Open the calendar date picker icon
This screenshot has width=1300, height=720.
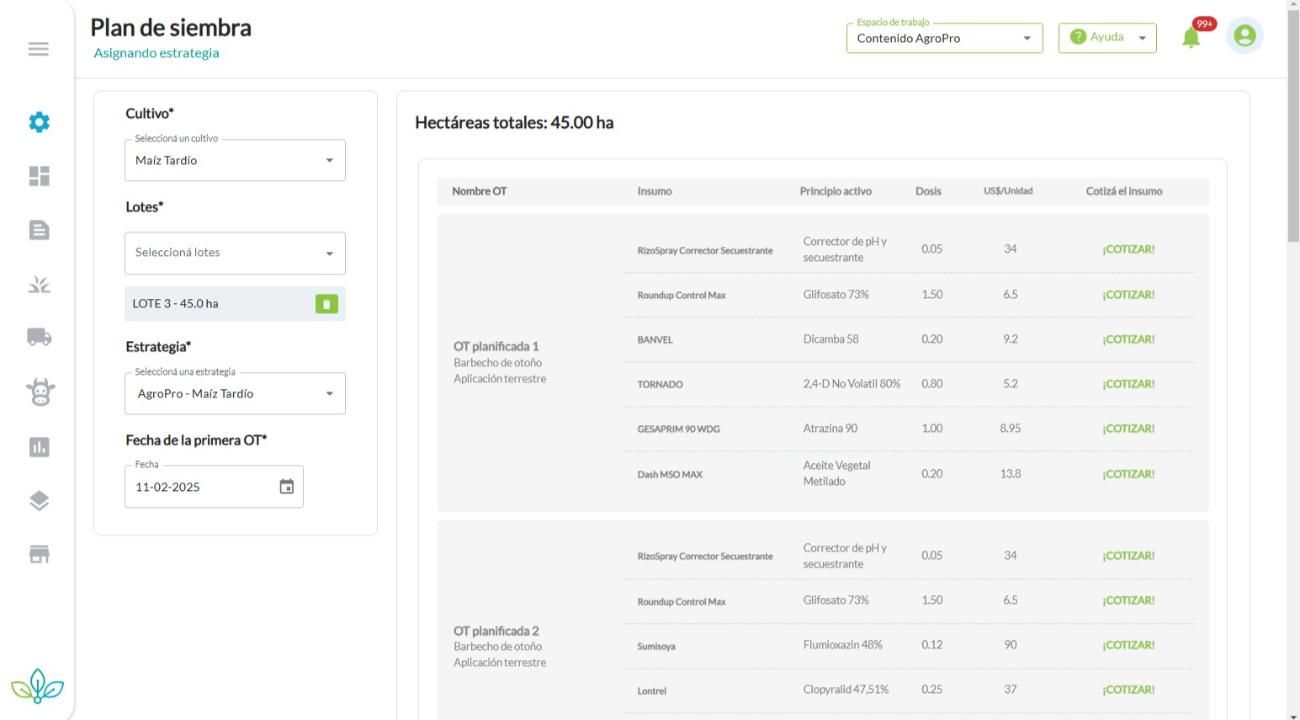(287, 487)
